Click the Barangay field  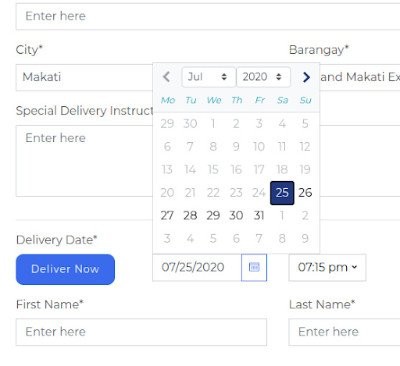point(360,77)
